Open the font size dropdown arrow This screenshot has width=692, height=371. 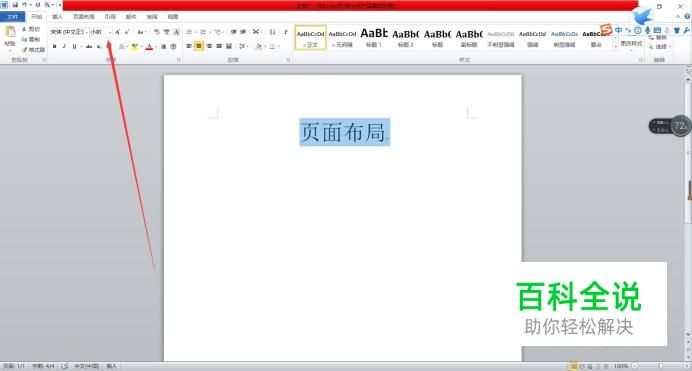[x=110, y=32]
